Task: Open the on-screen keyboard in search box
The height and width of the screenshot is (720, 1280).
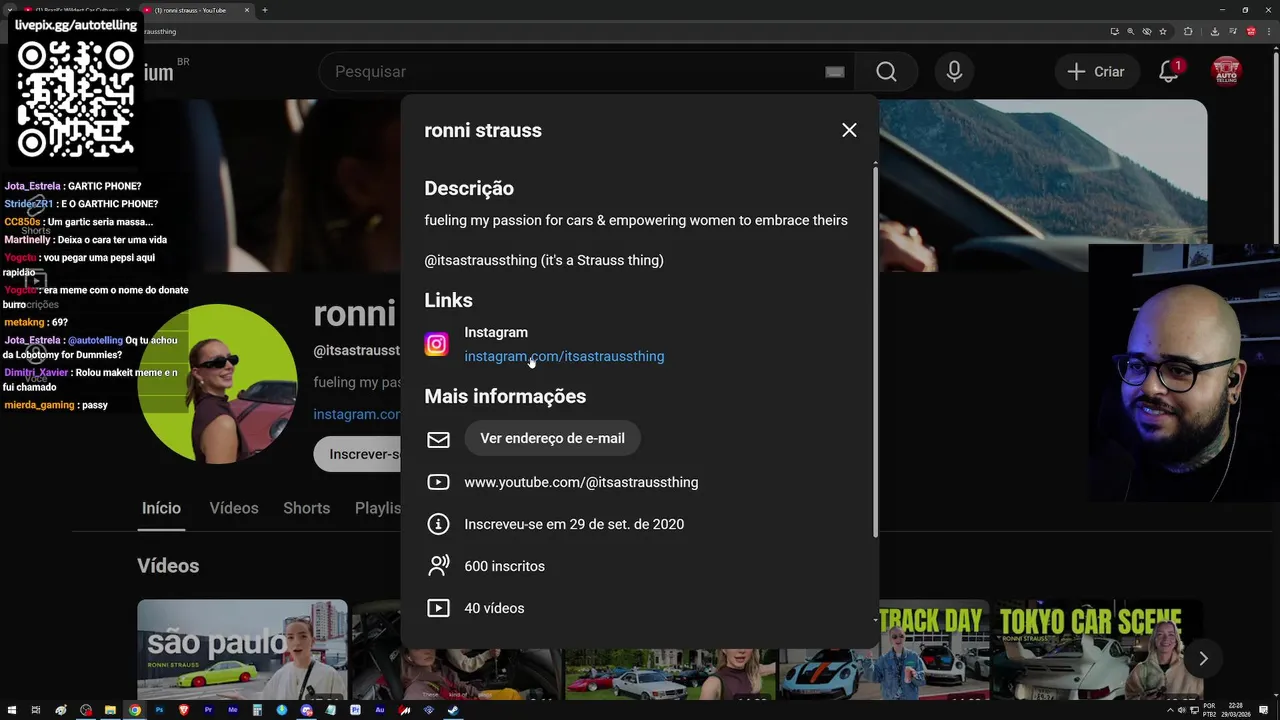Action: [835, 72]
